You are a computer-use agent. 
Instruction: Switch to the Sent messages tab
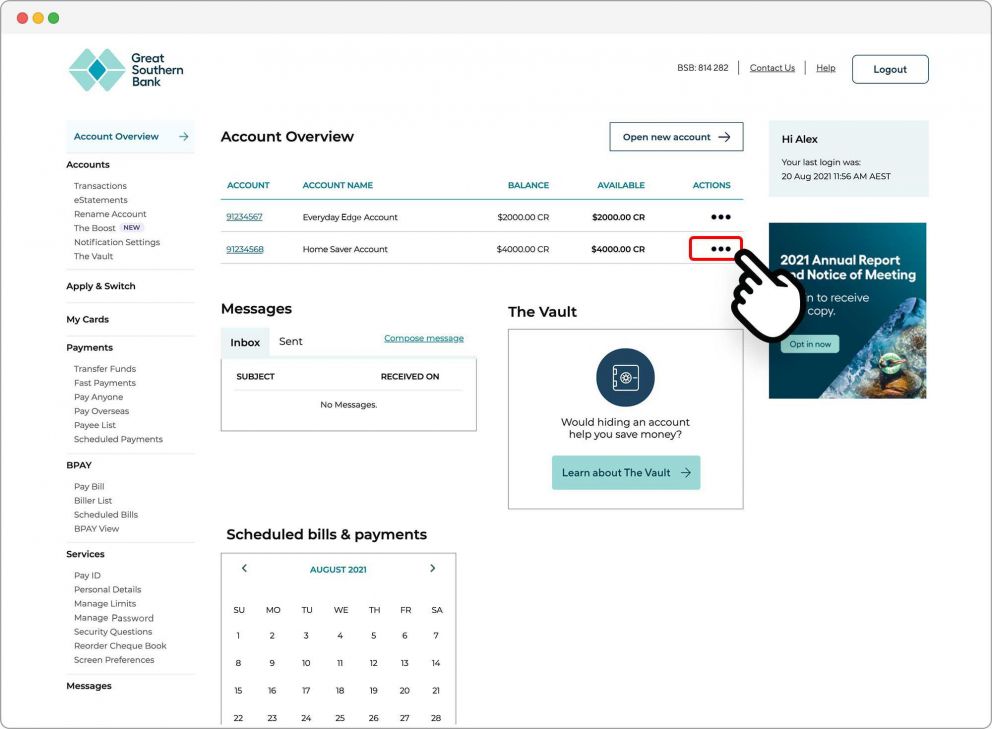click(x=290, y=342)
